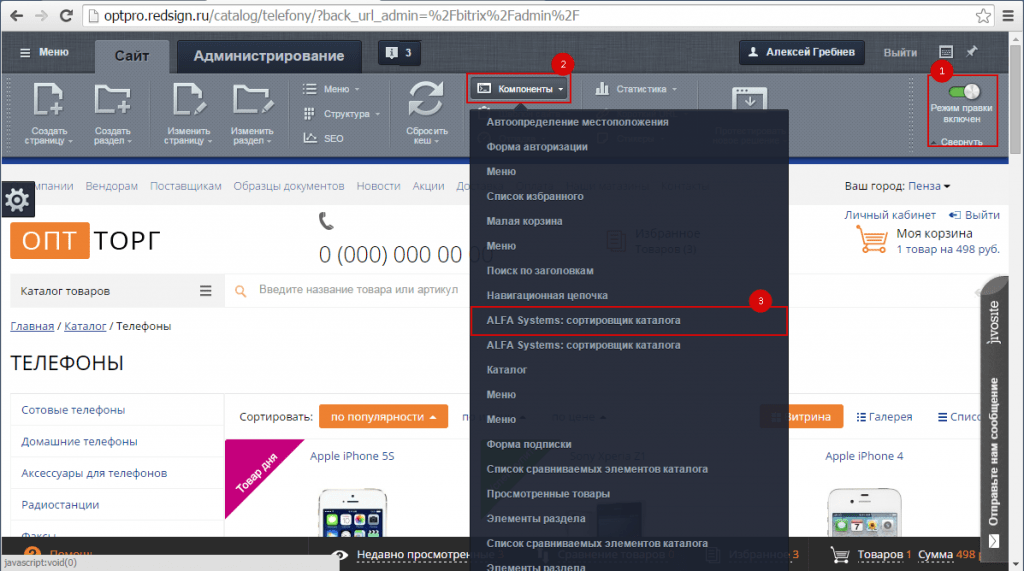Click the pin panel icon

(x=972, y=52)
